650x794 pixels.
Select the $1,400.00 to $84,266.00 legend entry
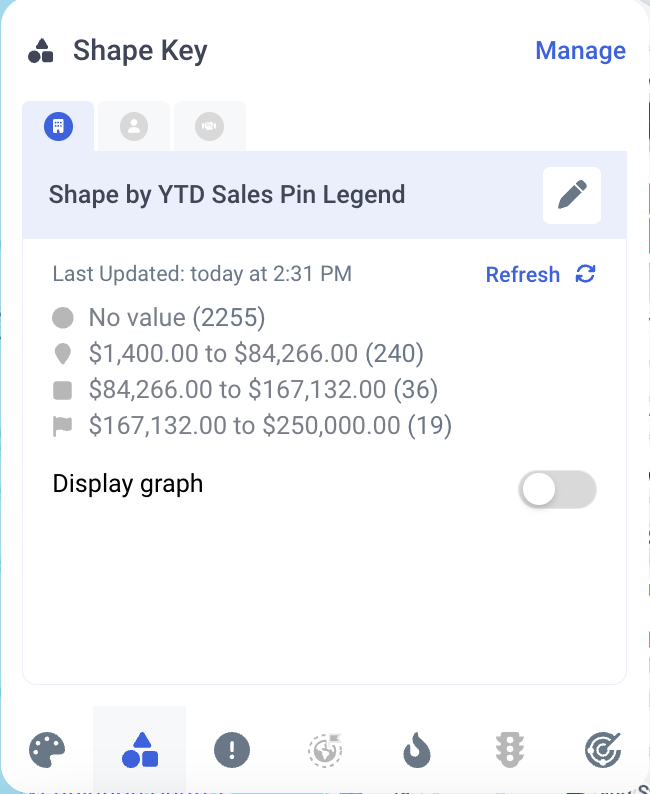tap(256, 353)
